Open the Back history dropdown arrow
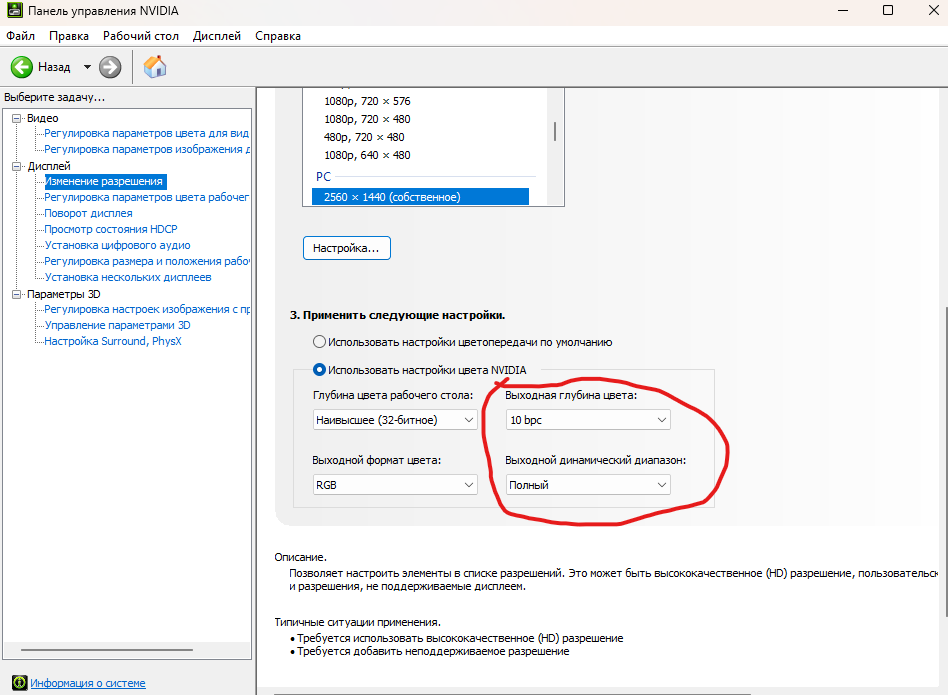The image size is (948, 695). click(x=87, y=67)
